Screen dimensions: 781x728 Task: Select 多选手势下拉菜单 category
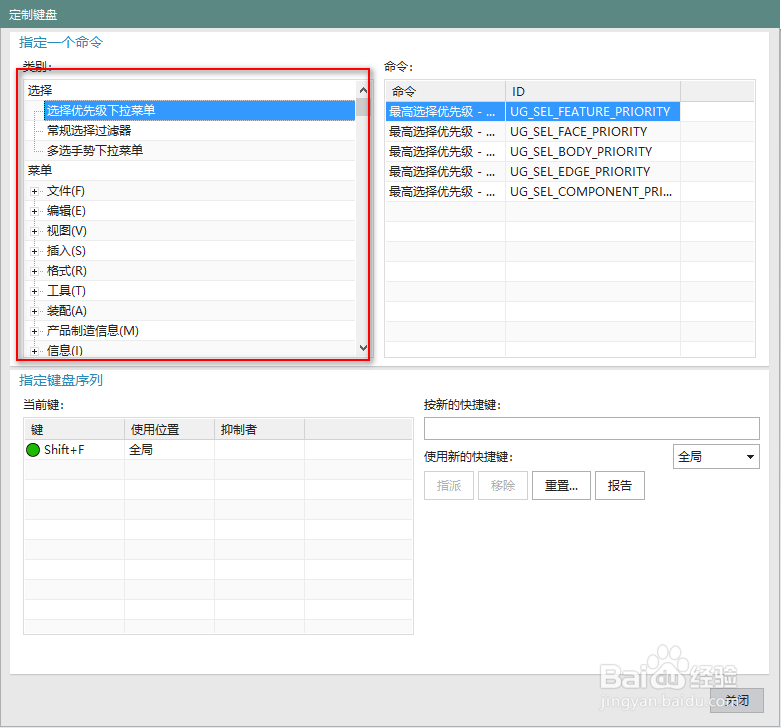click(x=95, y=150)
